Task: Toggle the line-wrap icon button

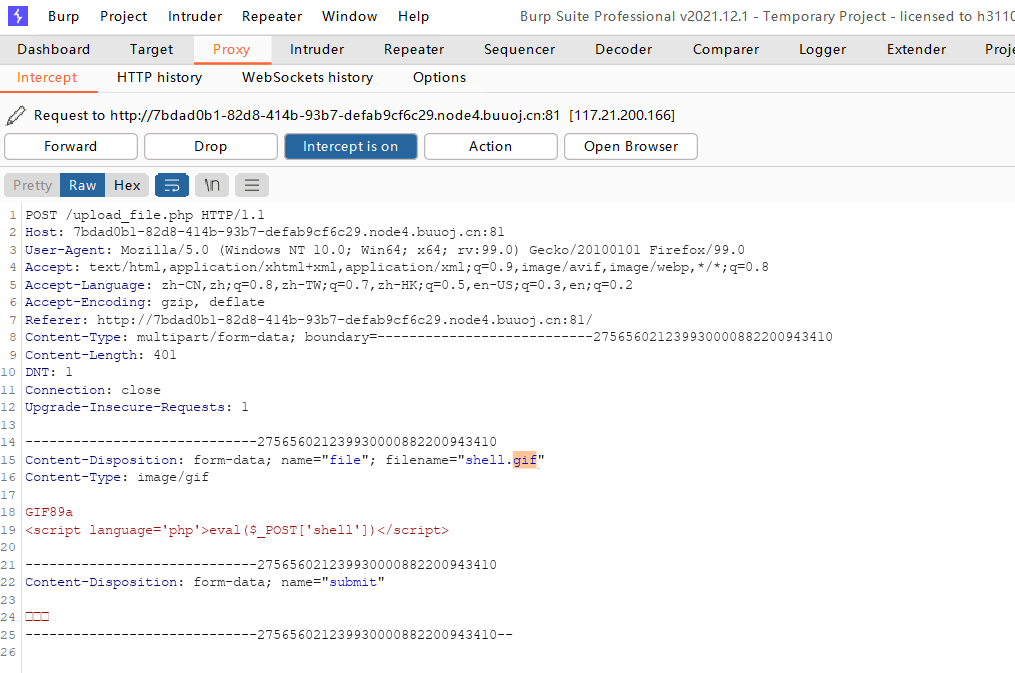Action: point(172,185)
